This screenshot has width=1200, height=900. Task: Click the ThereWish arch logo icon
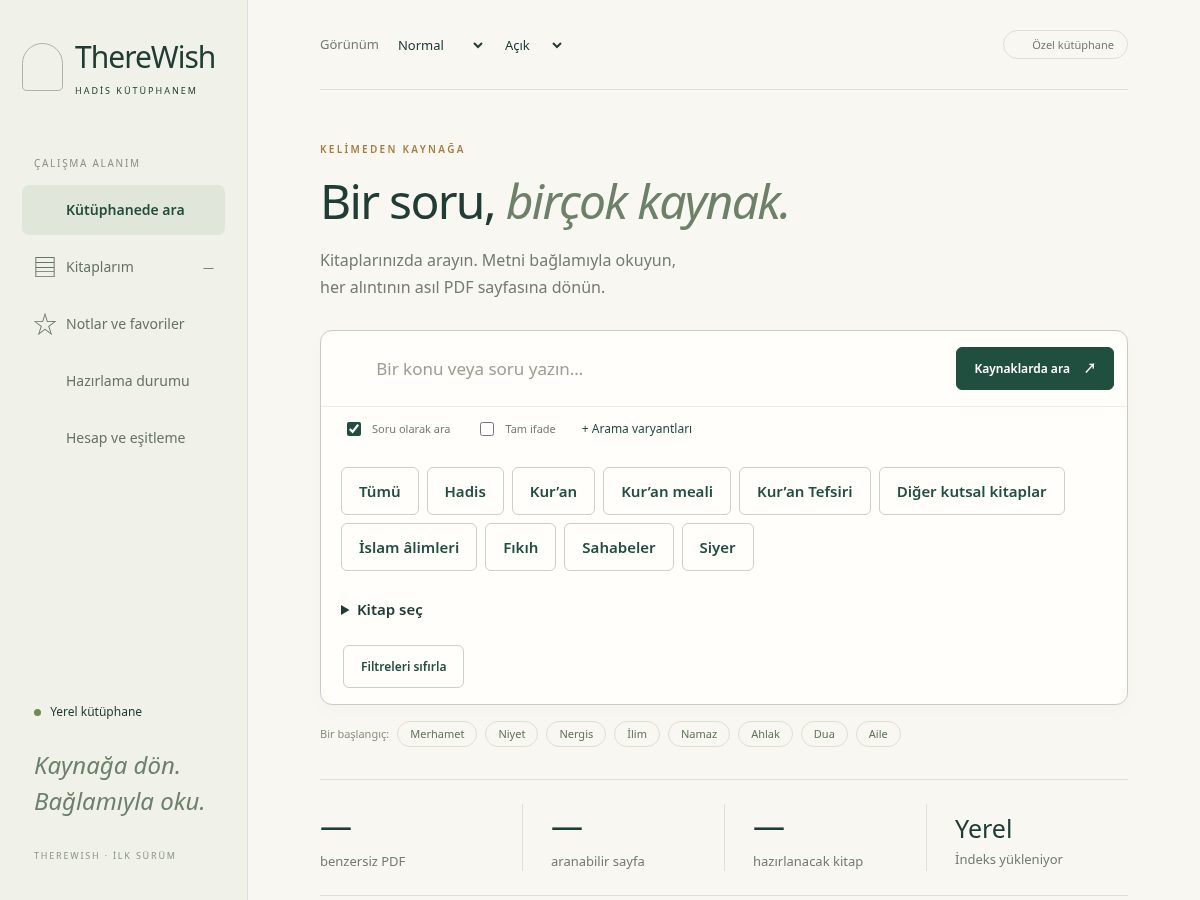click(x=42, y=67)
